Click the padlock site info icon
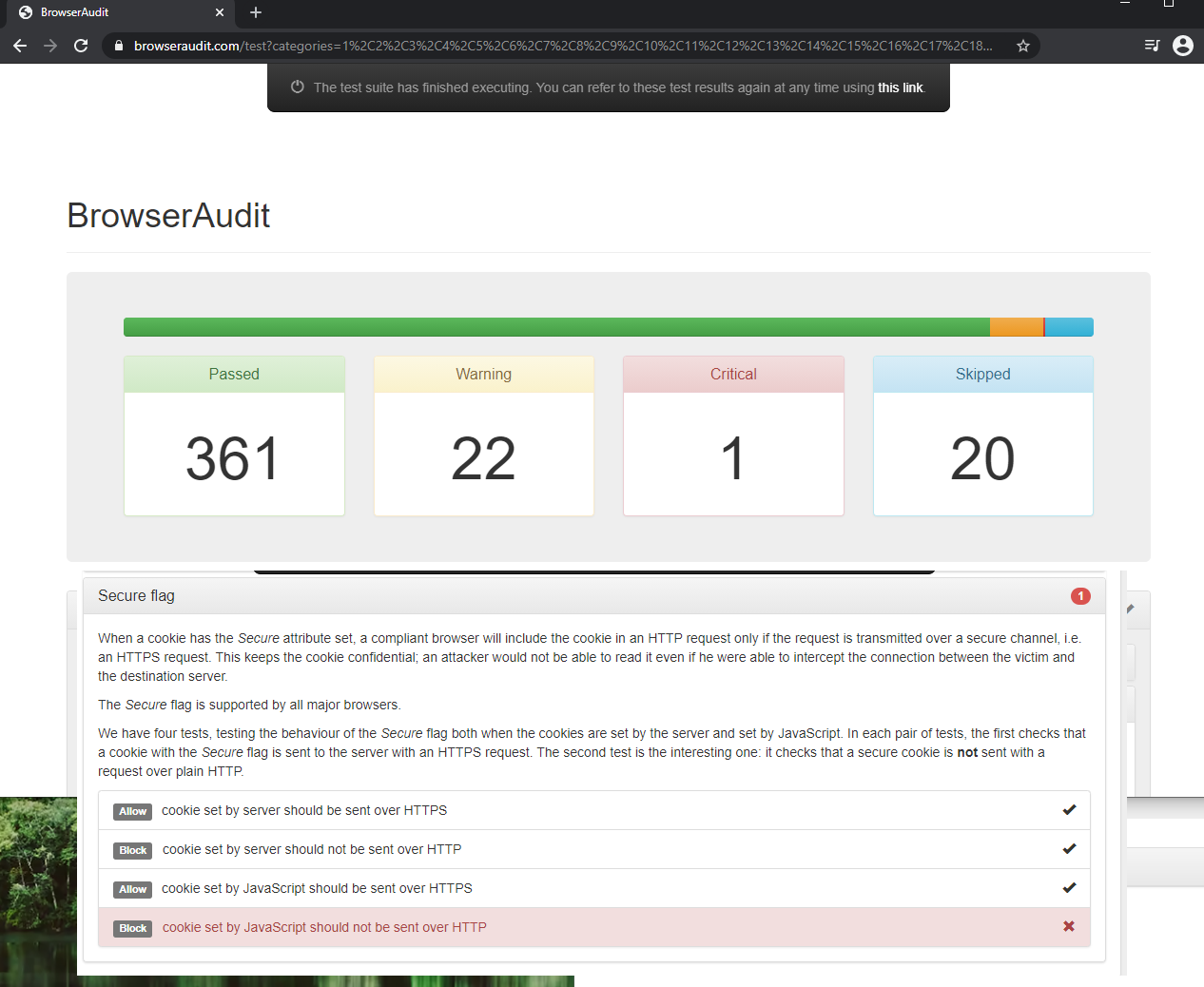This screenshot has width=1204, height=987. pyautogui.click(x=118, y=46)
